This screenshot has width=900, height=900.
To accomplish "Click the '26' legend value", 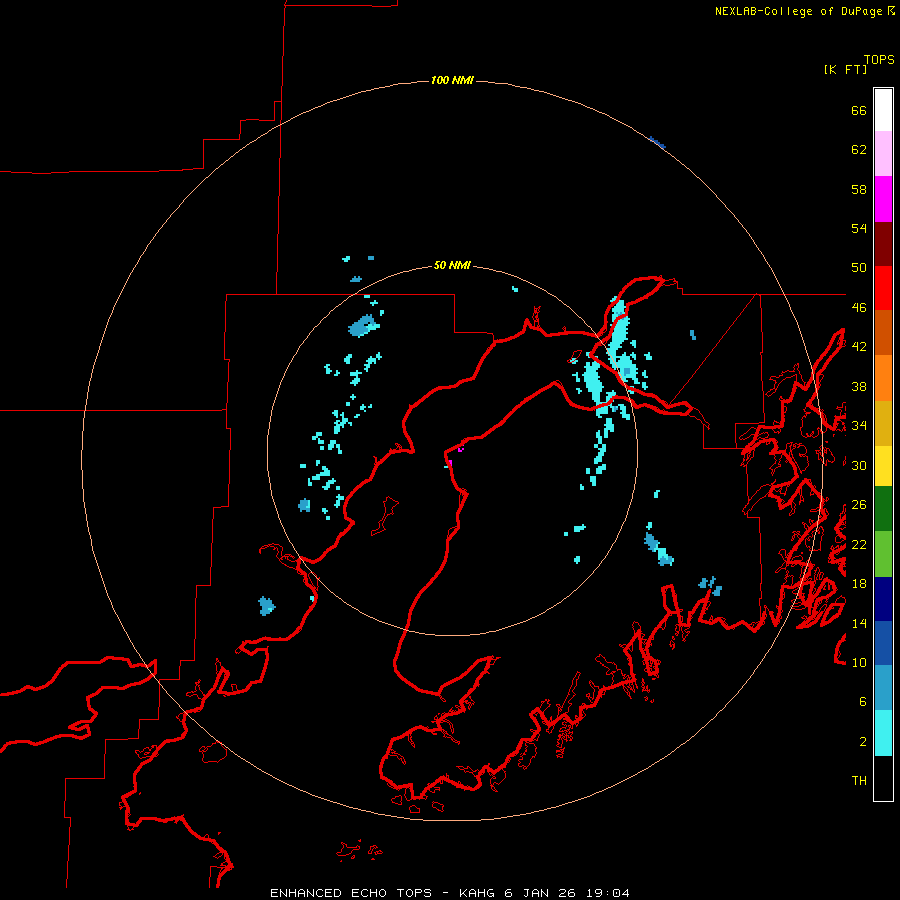I will pyautogui.click(x=859, y=505).
